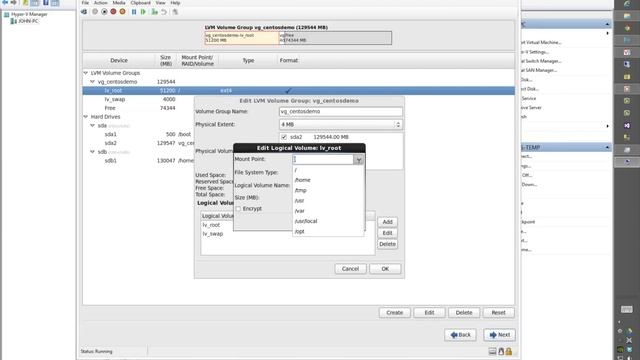Collapse the Hard Drives tree node
The height and width of the screenshot is (360, 640).
pyautogui.click(x=86, y=117)
